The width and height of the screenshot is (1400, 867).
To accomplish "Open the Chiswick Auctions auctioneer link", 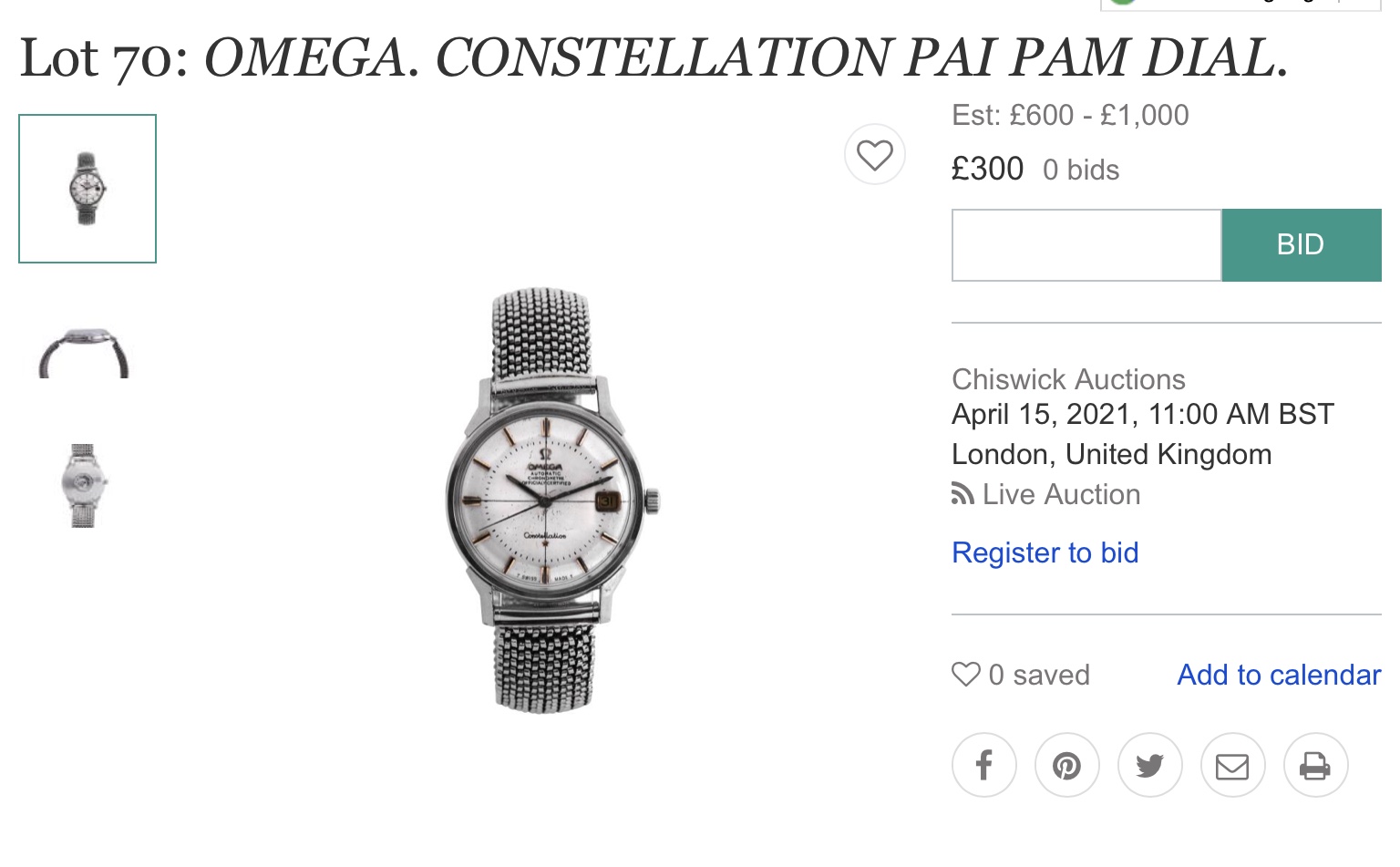I will click(x=1068, y=379).
